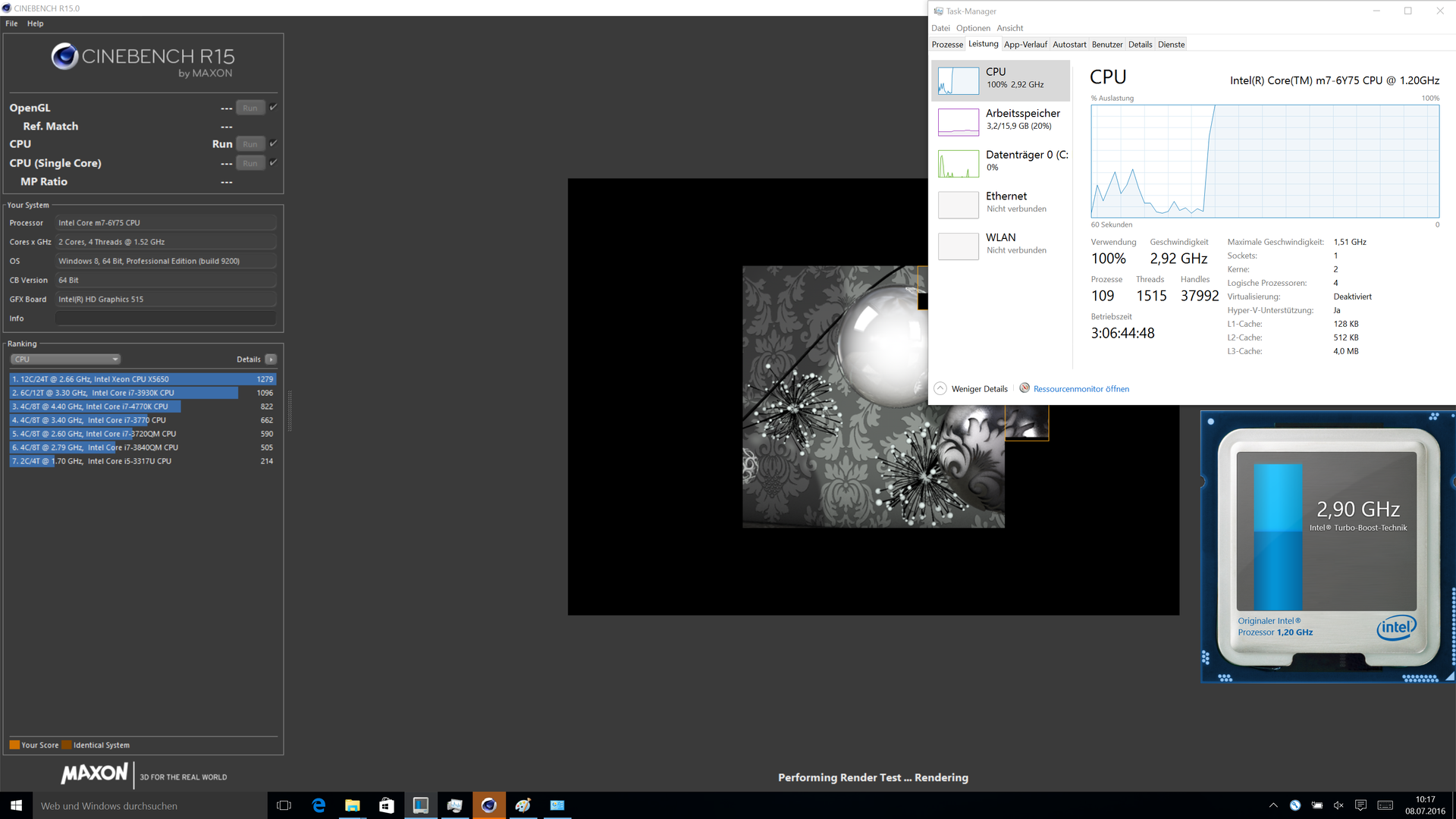
Task: Click the Task View icon
Action: (284, 805)
